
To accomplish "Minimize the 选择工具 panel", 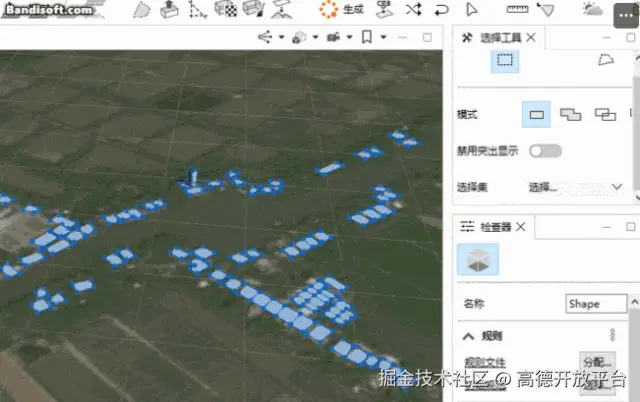I will (x=607, y=38).
